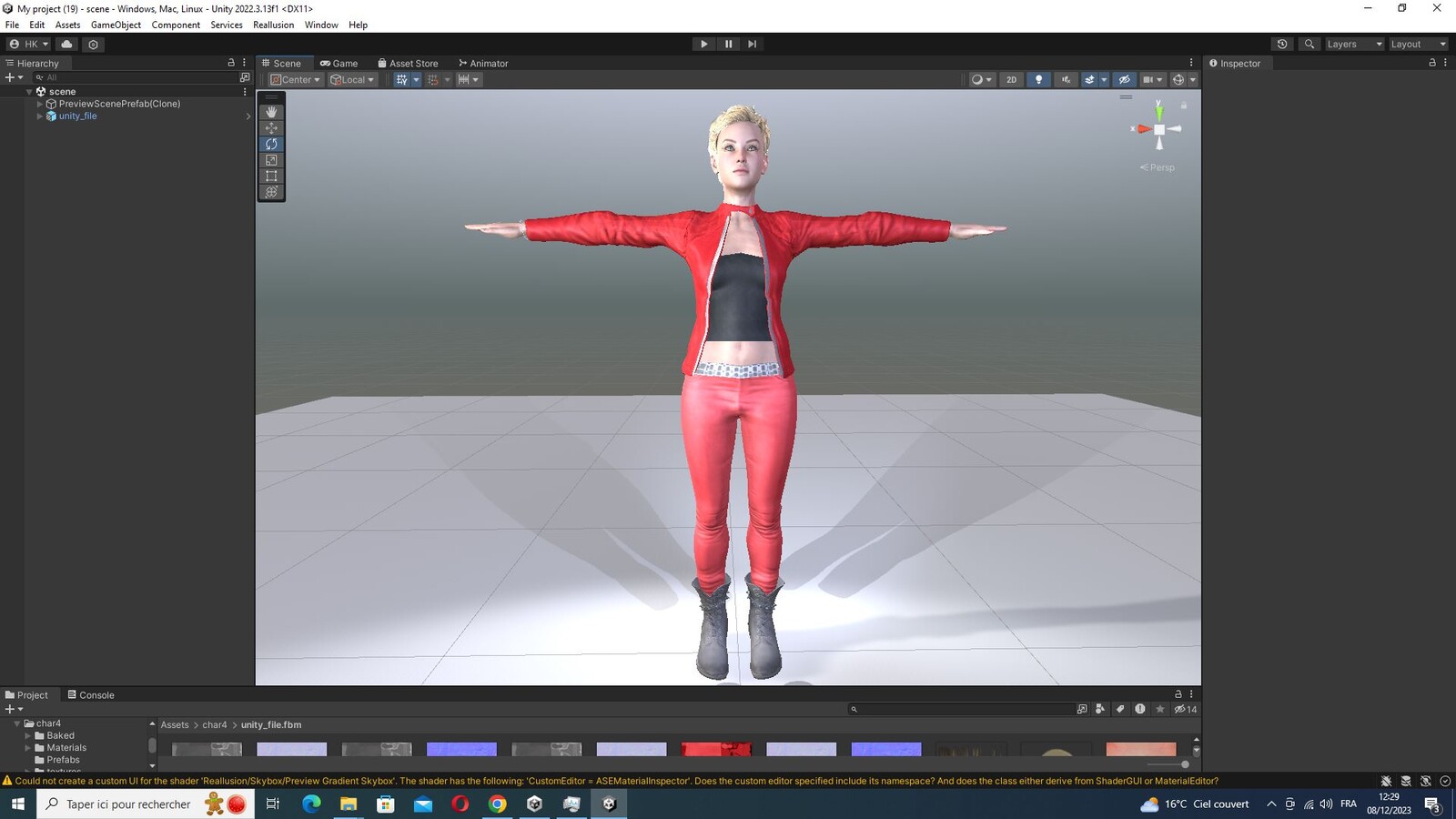Toggle hidden objects scene visibility button
This screenshot has width=1456, height=819.
pyautogui.click(x=1124, y=80)
